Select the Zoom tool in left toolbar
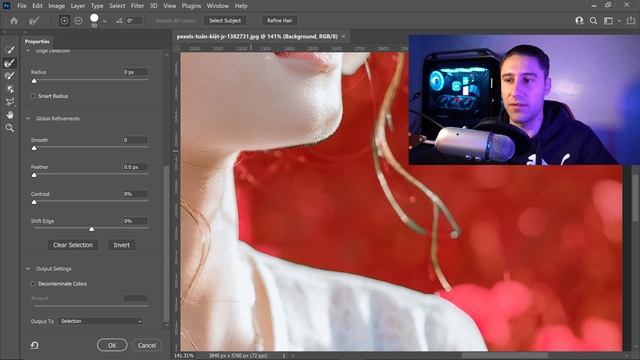The width and height of the screenshot is (640, 360). tap(10, 128)
